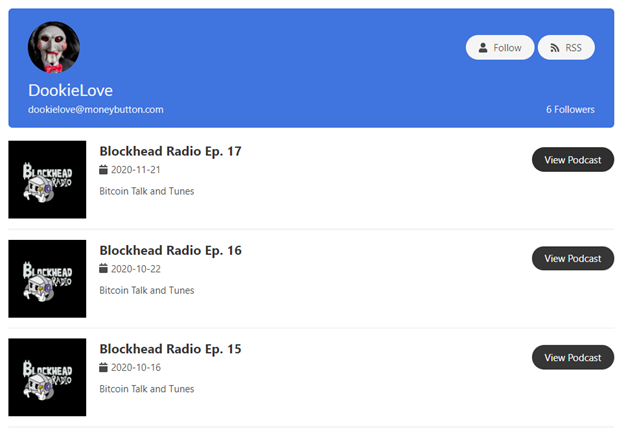Show the 6 Followers list
This screenshot has width=624, height=437.
(570, 109)
